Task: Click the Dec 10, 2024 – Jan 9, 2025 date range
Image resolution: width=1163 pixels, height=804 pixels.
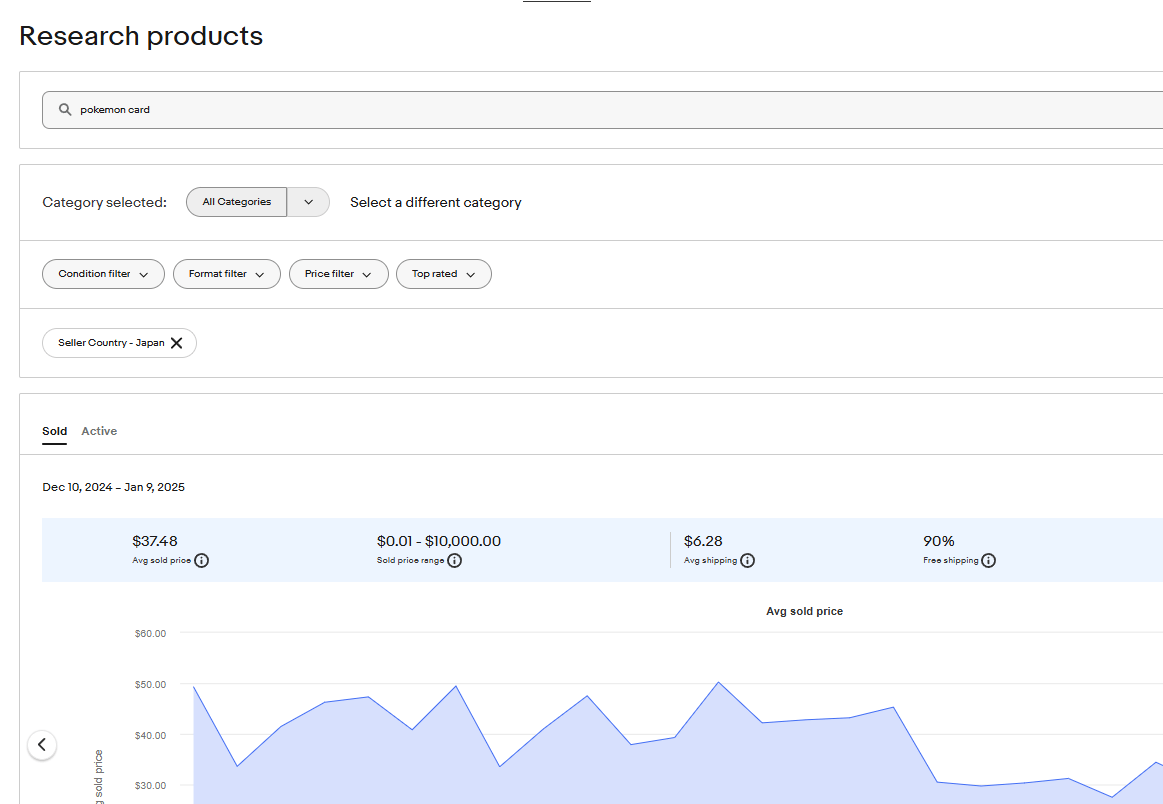Action: 113,487
